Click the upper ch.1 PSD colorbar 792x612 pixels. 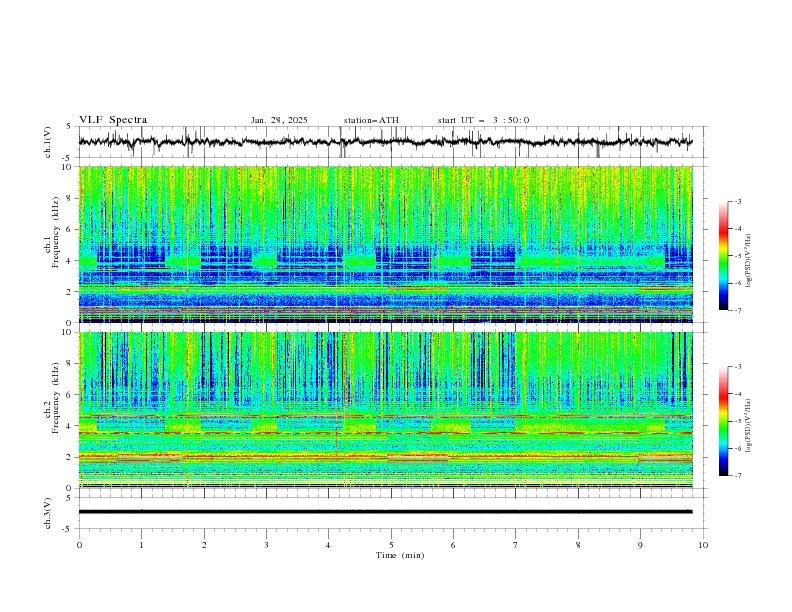[x=723, y=256]
